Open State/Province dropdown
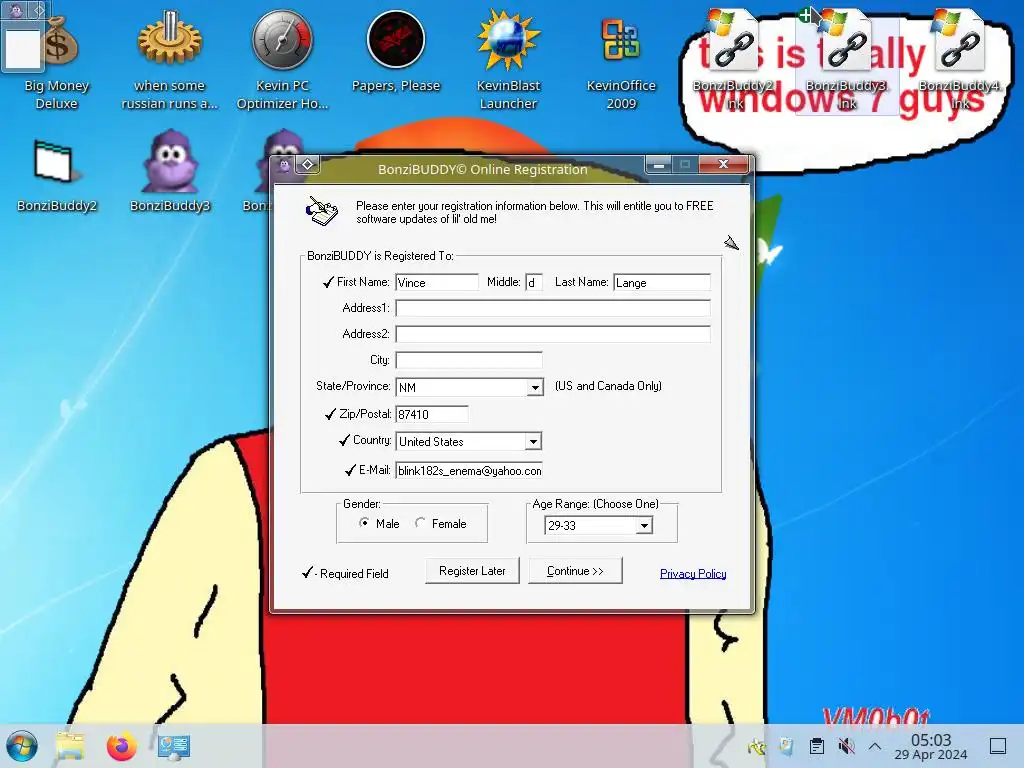Screen dimensions: 1024x768 pos(535,387)
